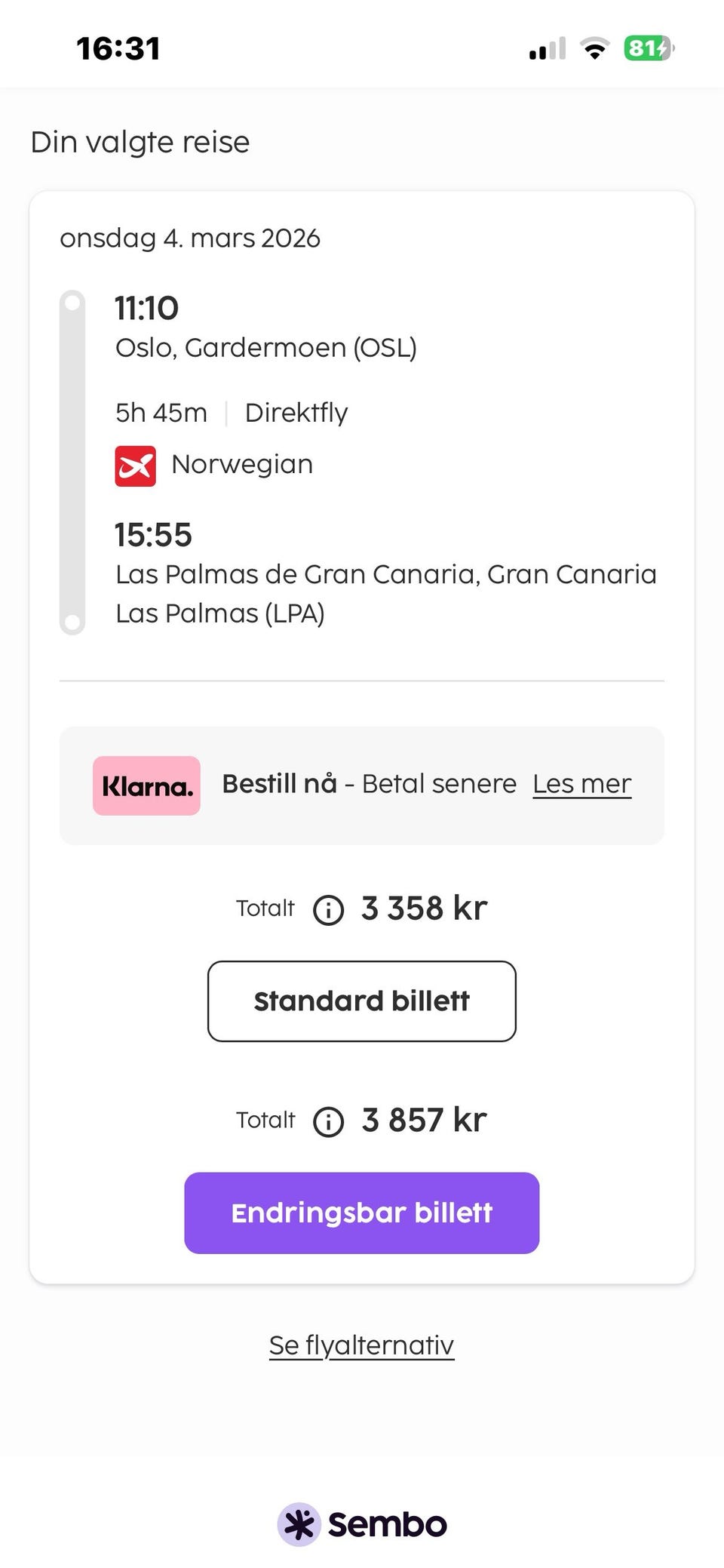Open the Les mer link

[x=581, y=784]
